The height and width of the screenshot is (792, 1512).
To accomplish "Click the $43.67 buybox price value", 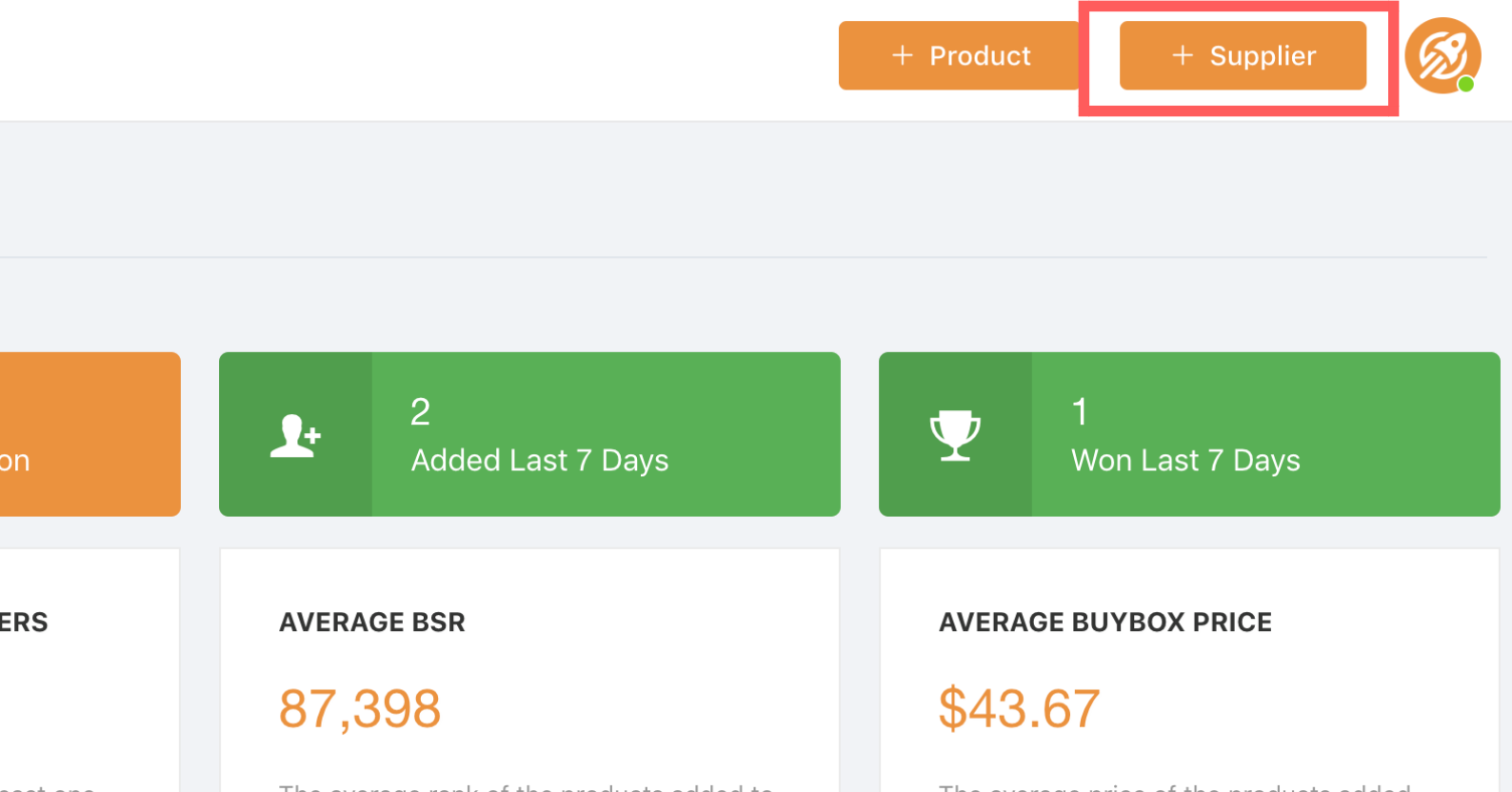I will pyautogui.click(x=1019, y=709).
